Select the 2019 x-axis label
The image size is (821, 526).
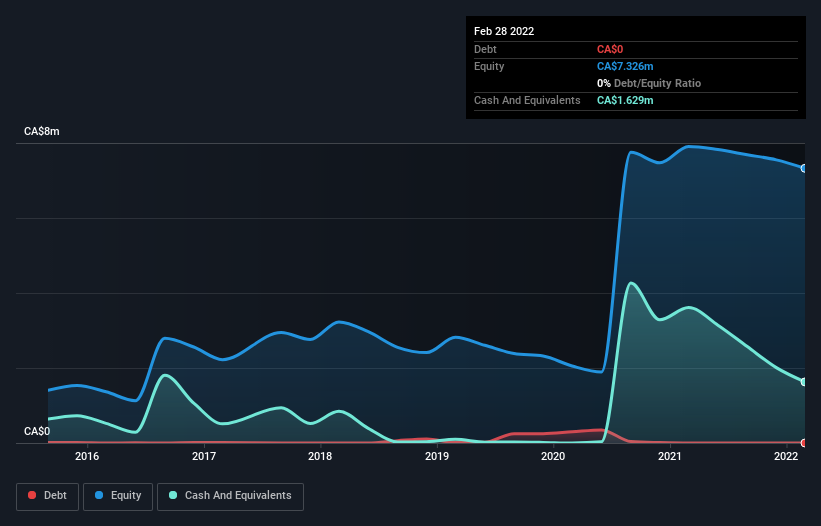point(437,456)
